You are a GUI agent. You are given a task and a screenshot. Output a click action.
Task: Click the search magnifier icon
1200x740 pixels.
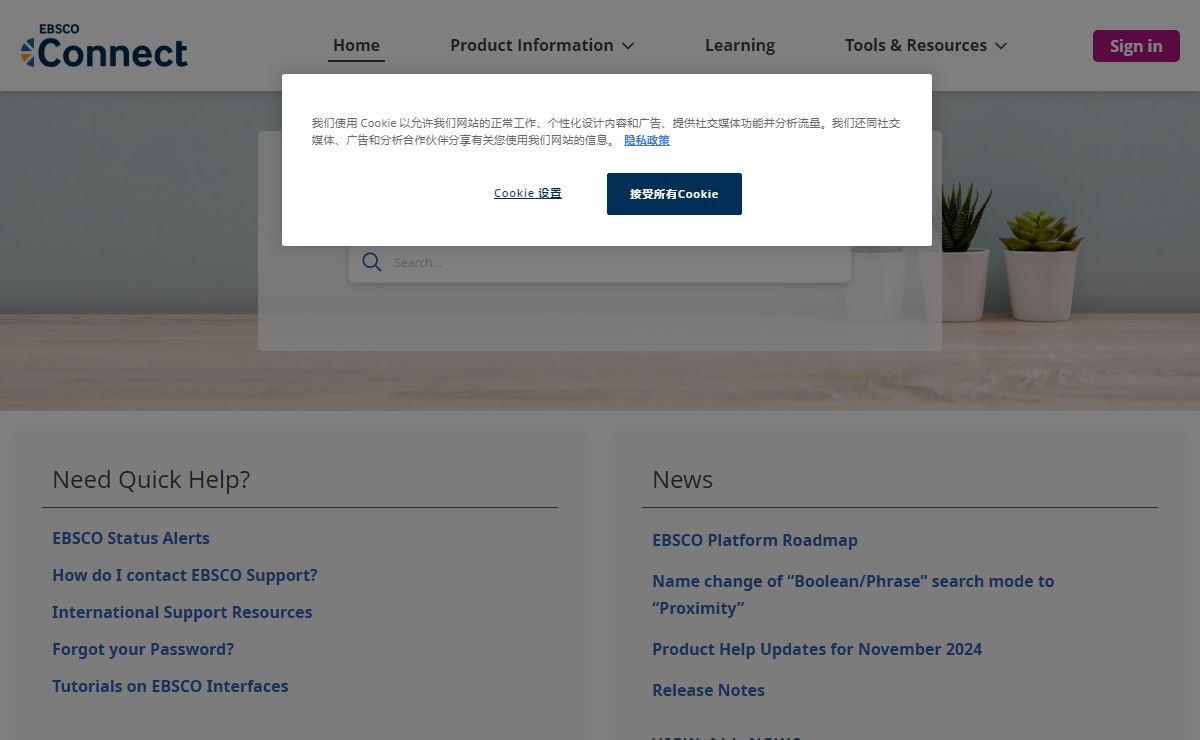[372, 262]
